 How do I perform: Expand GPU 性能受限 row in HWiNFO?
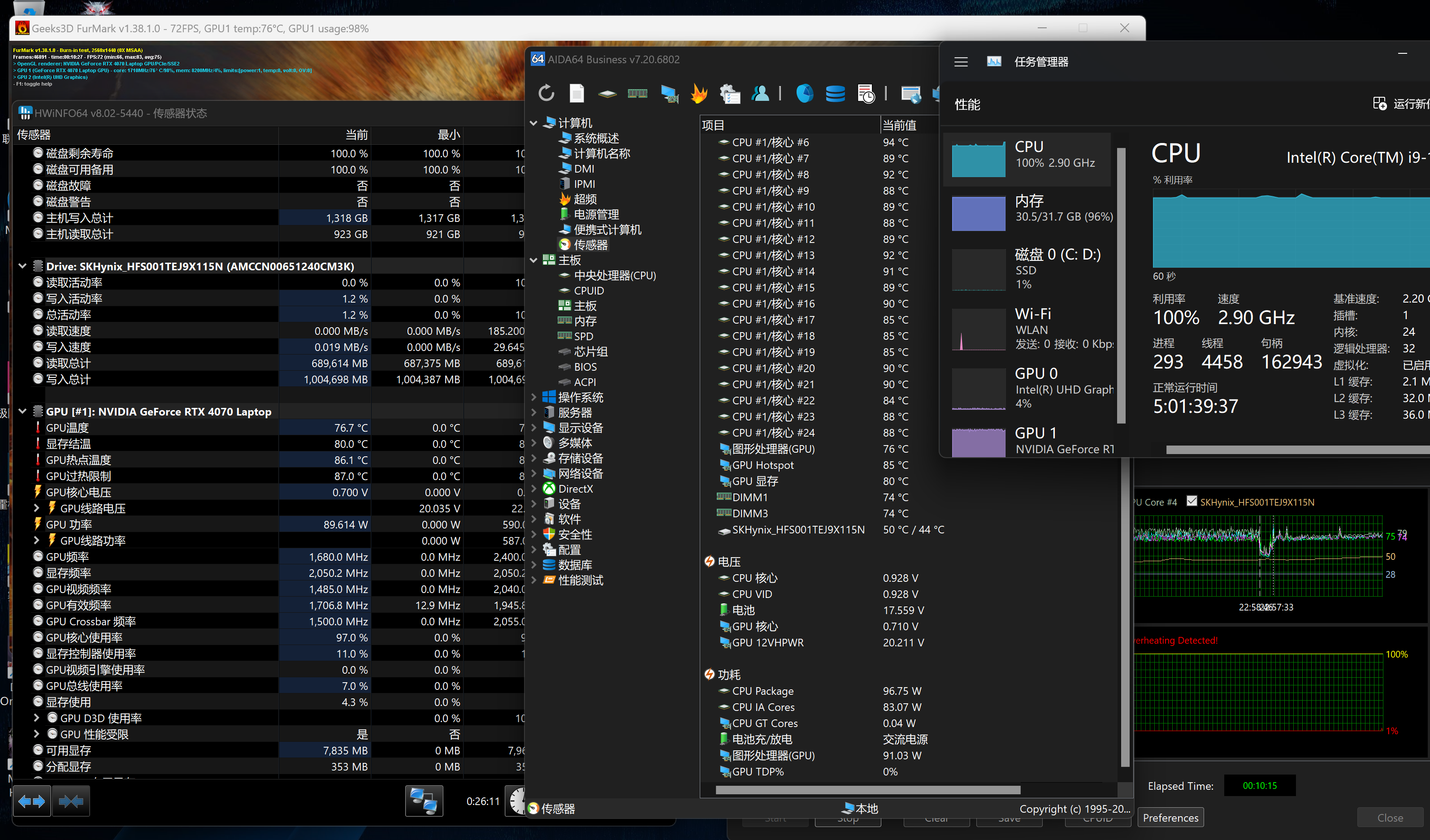pyautogui.click(x=37, y=734)
